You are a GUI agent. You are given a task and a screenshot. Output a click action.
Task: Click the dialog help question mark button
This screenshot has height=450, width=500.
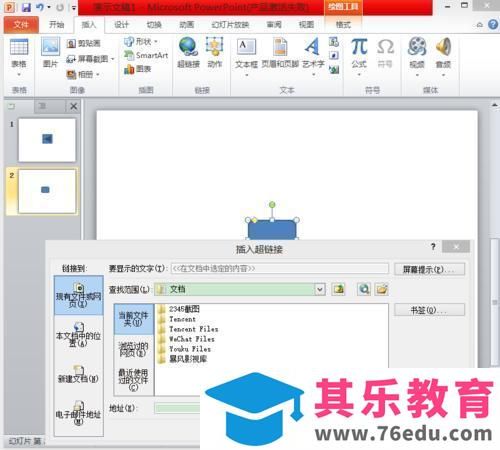pos(433,247)
